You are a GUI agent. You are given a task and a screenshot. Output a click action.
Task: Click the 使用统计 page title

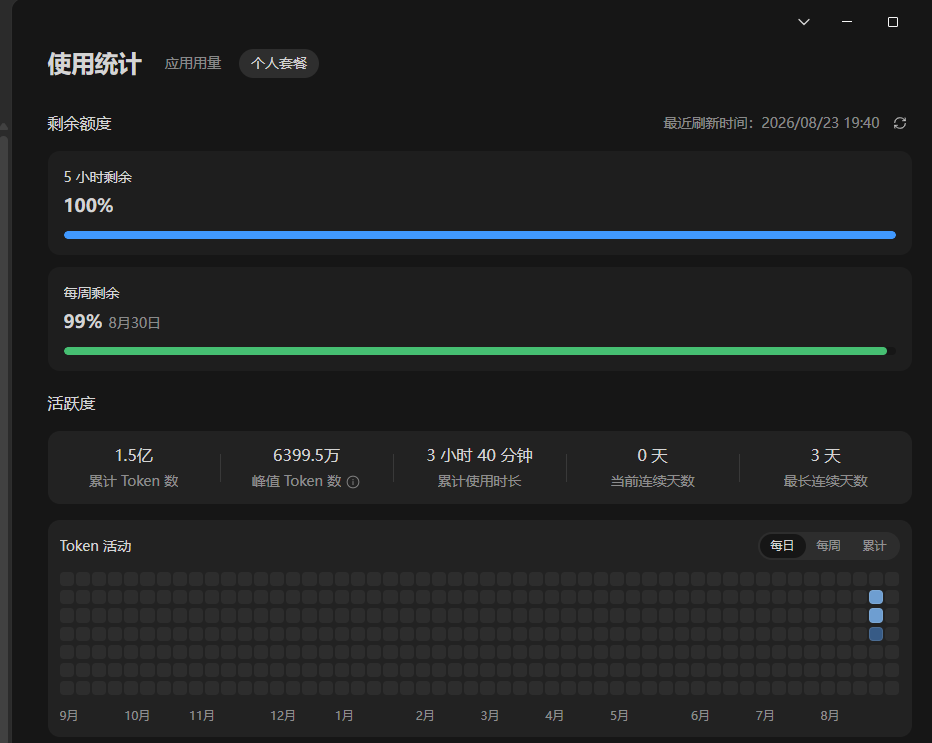coord(95,64)
